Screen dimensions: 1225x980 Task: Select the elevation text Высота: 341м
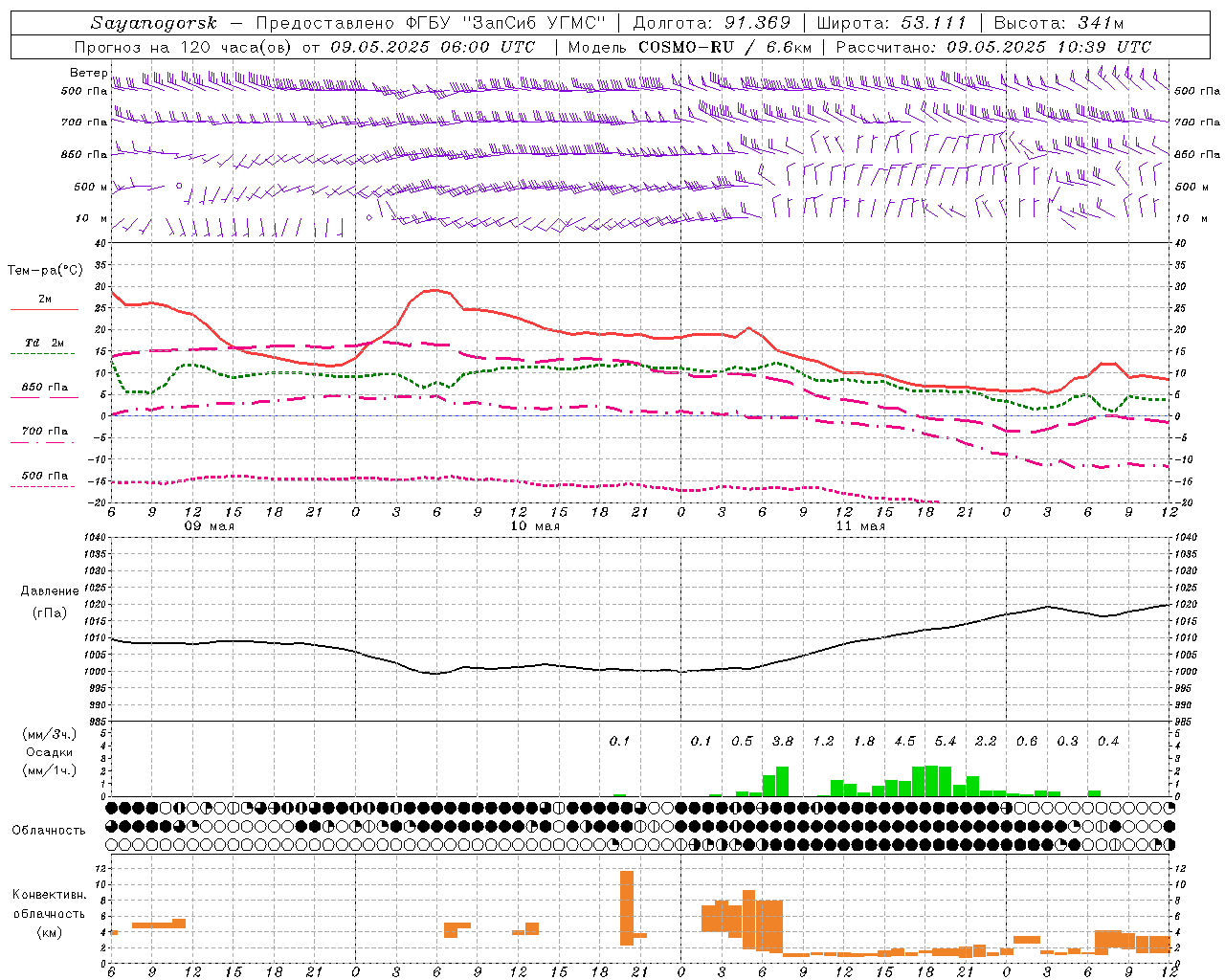pos(1058,23)
